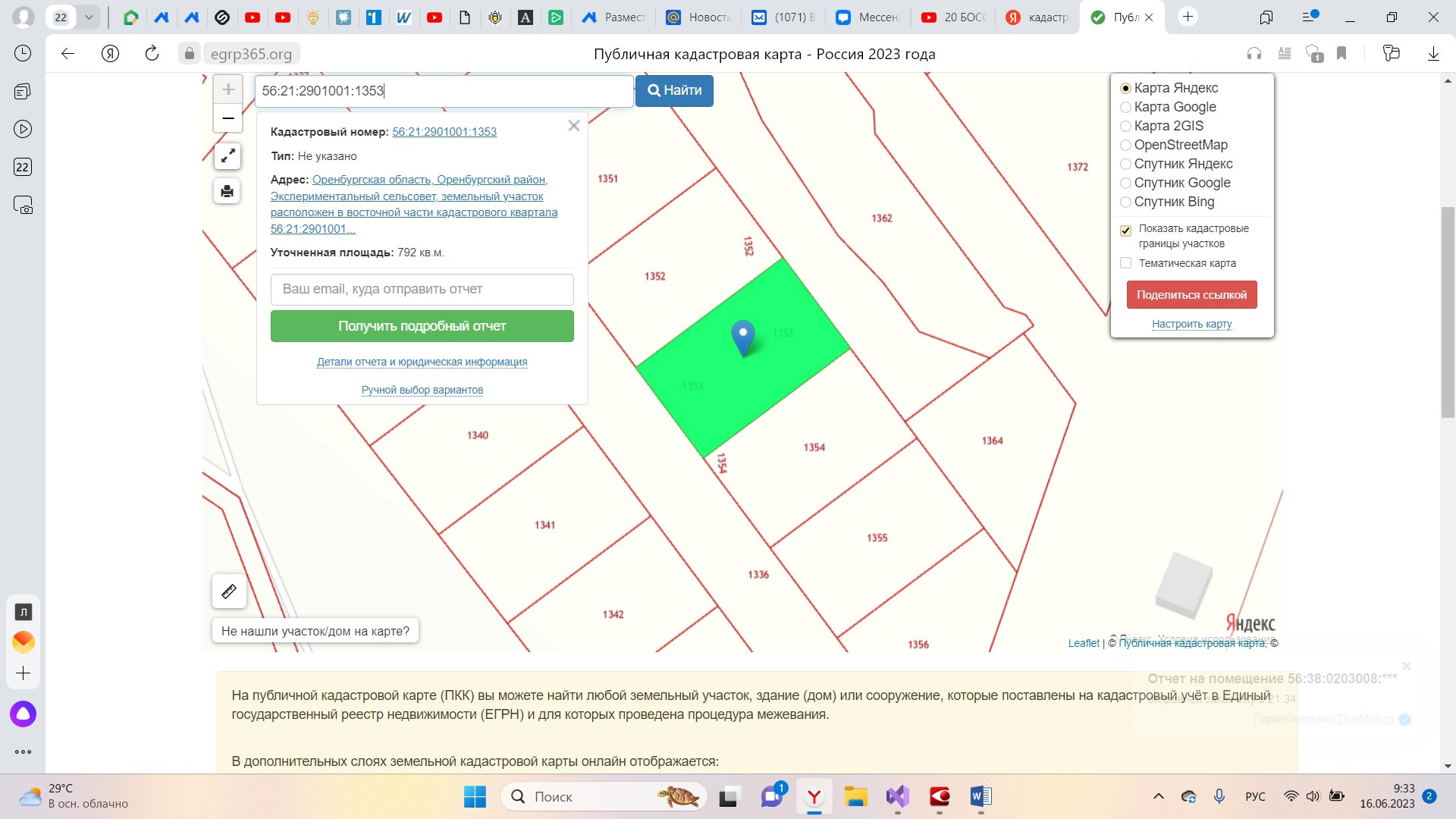Open the Новости browser tab
Screen dimensions: 1456x819
(x=699, y=17)
